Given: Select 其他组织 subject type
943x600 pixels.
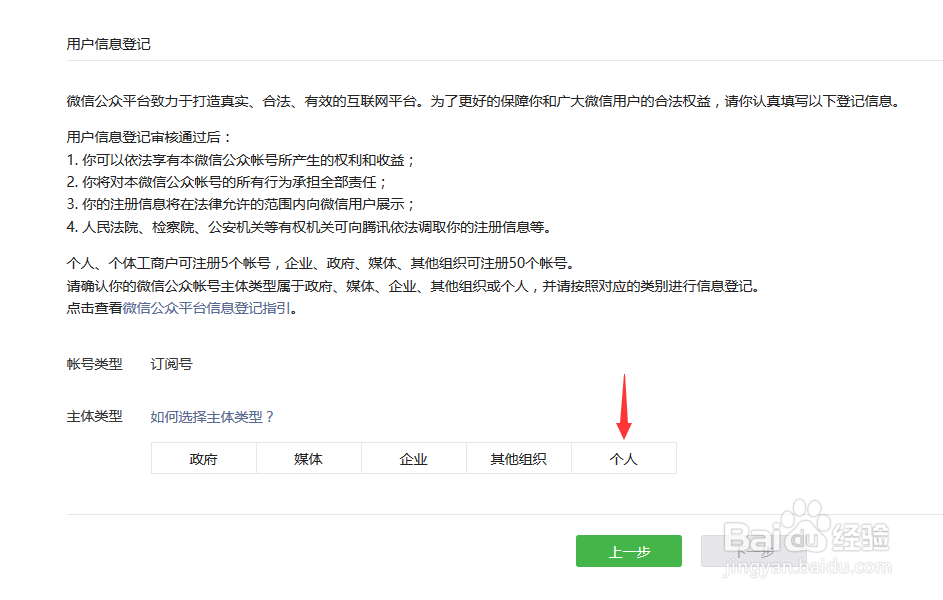Looking at the screenshot, I should (x=518, y=458).
